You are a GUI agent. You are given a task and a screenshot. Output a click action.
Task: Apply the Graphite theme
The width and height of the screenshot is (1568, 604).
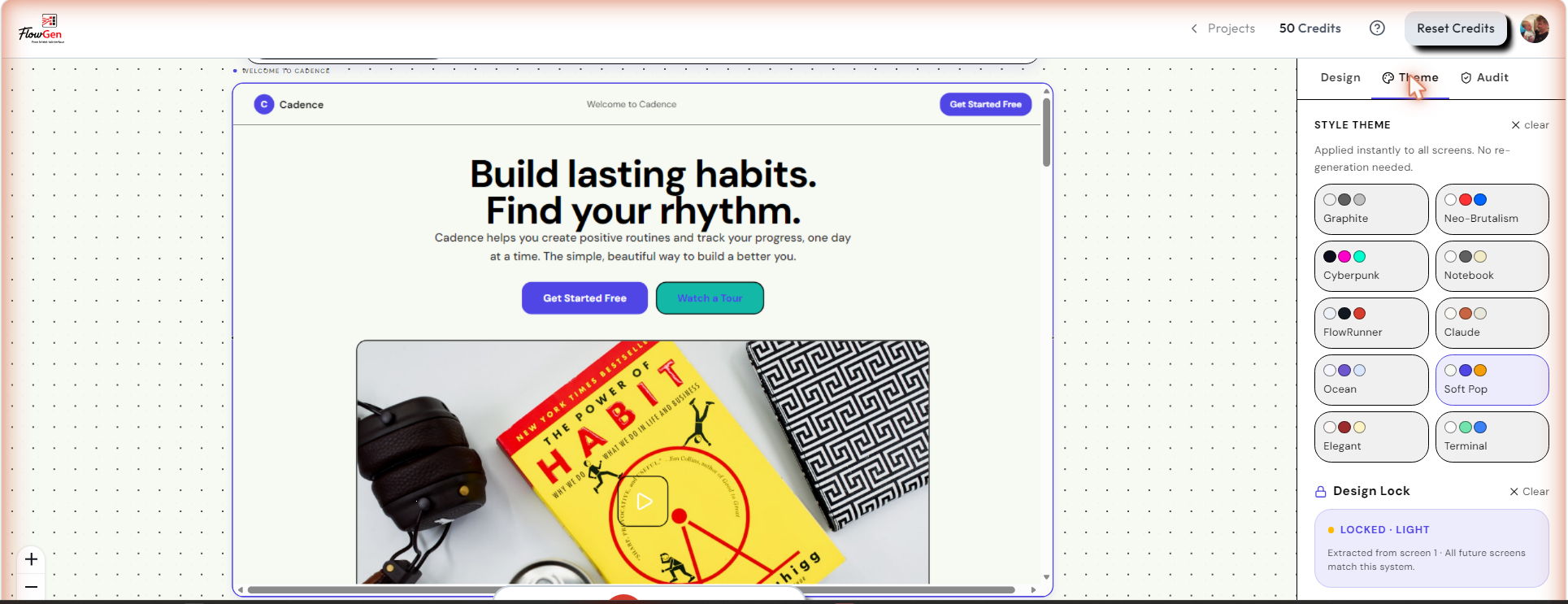(1371, 209)
